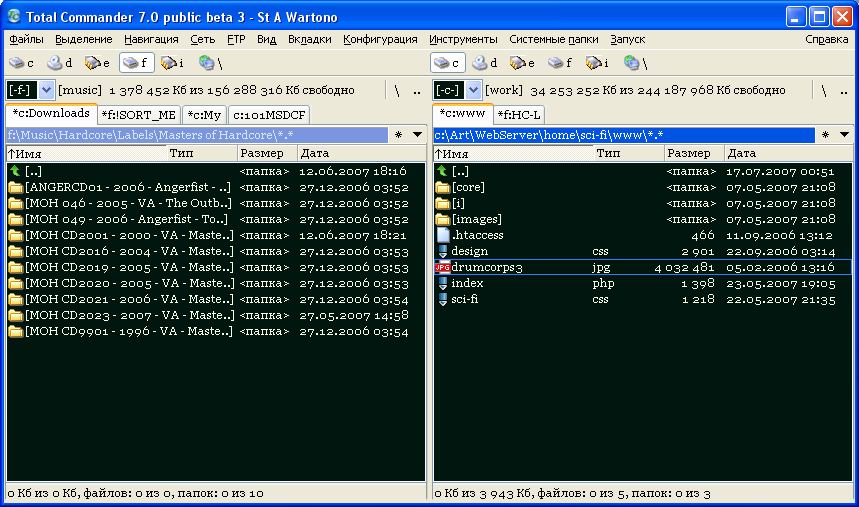Open the [-f-] drive dropdown in left panel
Viewport: 859px width, 507px height.
click(x=46, y=90)
